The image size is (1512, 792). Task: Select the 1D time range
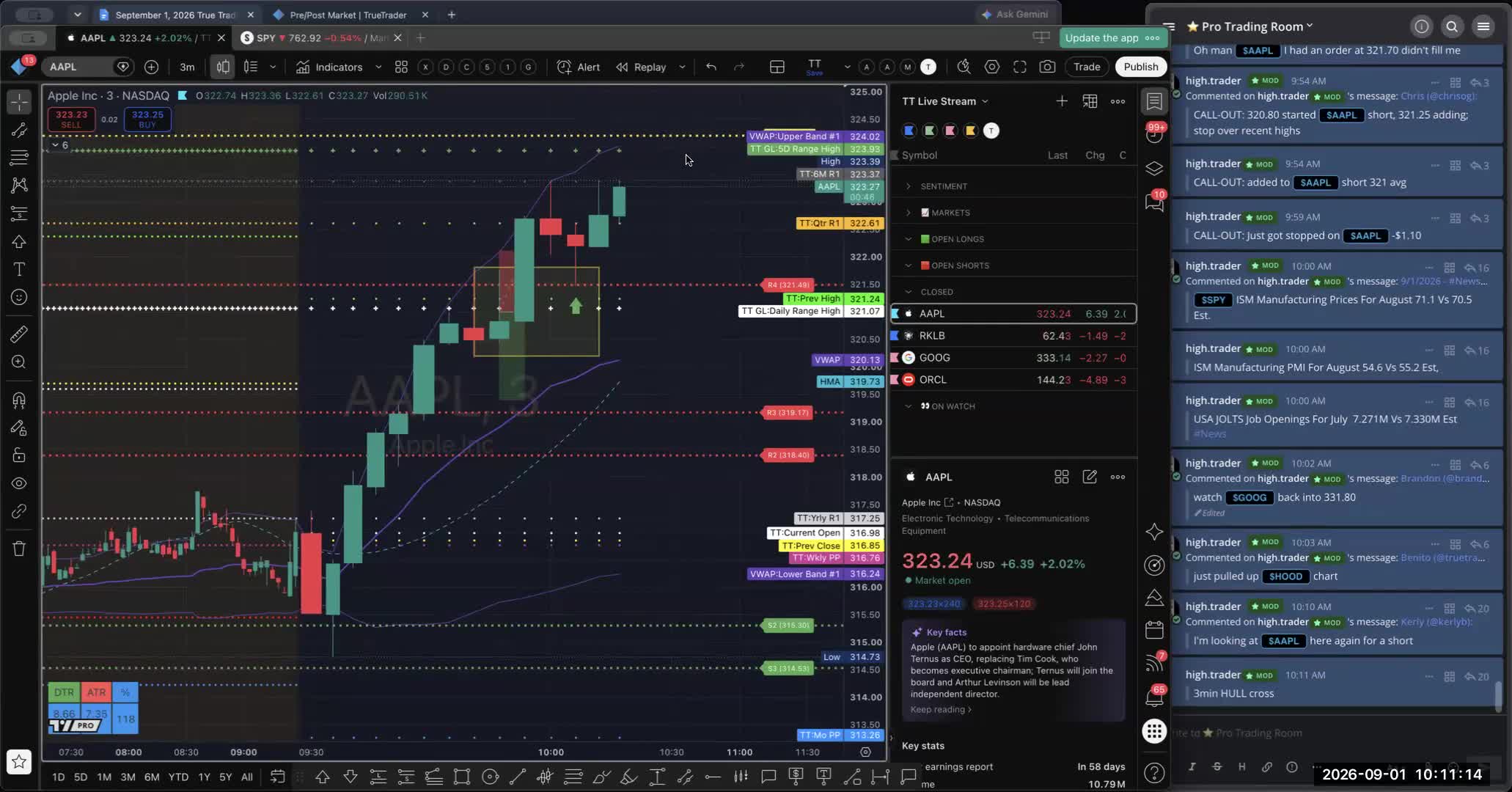[x=58, y=777]
